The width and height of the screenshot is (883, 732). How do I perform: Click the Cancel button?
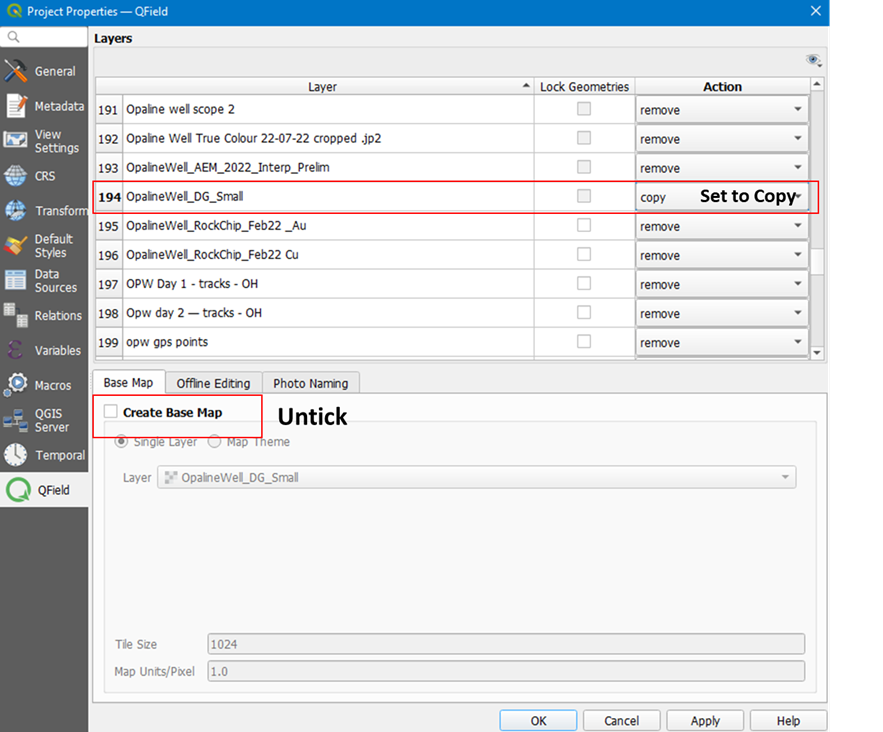click(622, 721)
